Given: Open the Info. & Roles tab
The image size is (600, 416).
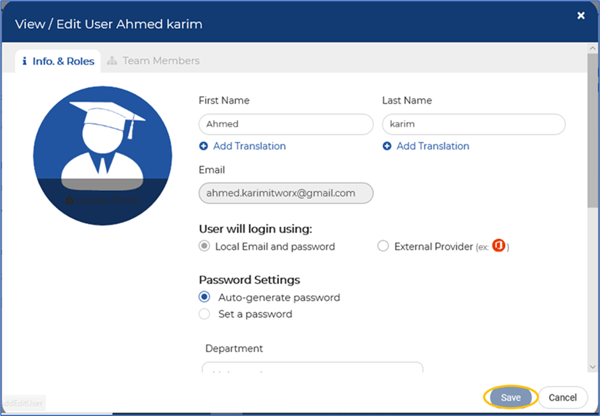Looking at the screenshot, I should (58, 61).
